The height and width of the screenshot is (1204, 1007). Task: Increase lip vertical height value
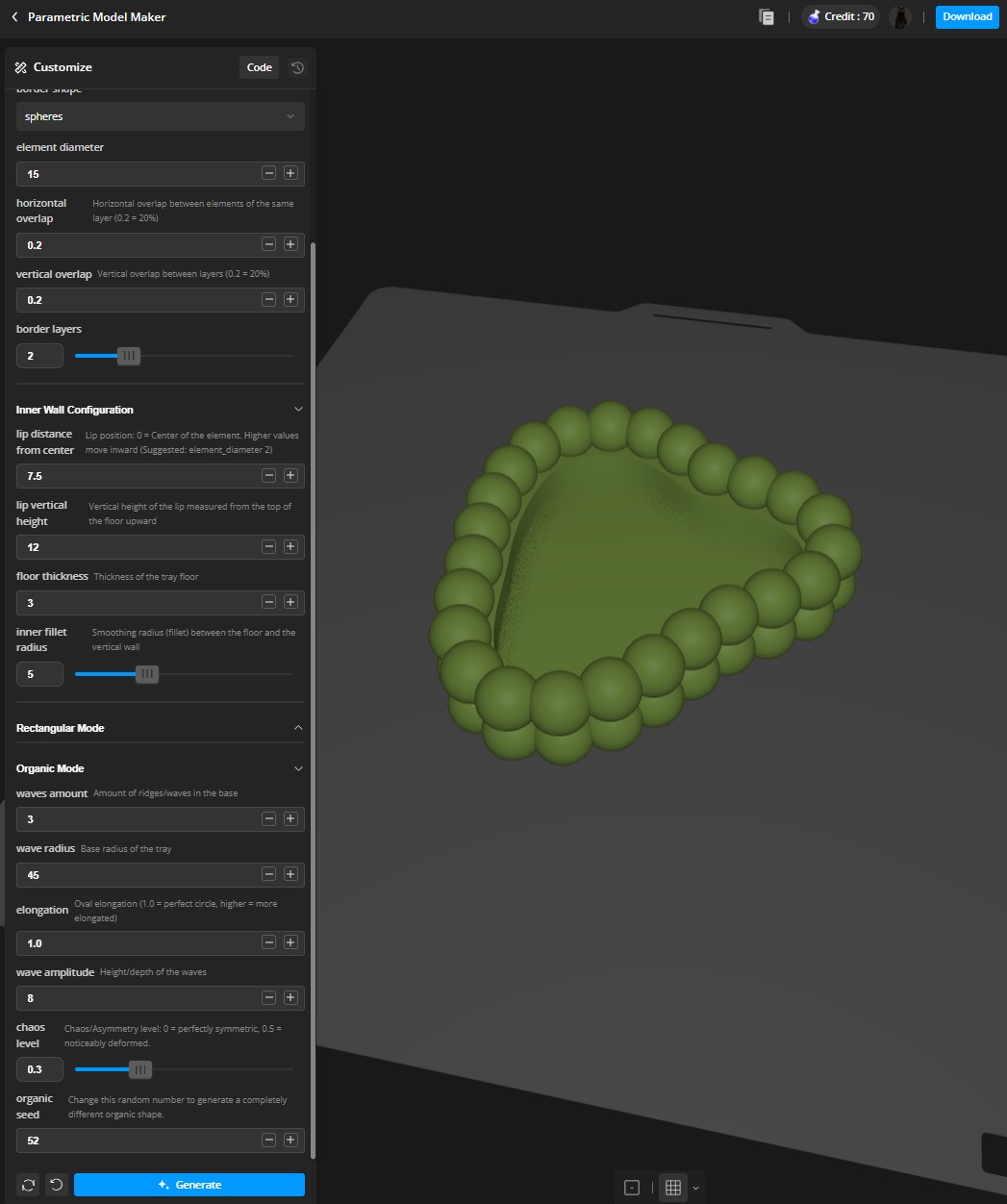click(x=290, y=547)
